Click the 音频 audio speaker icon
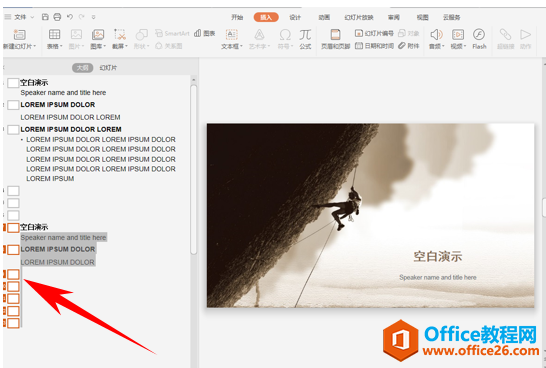Image resolution: width=546 pixels, height=368 pixels. pos(436,34)
